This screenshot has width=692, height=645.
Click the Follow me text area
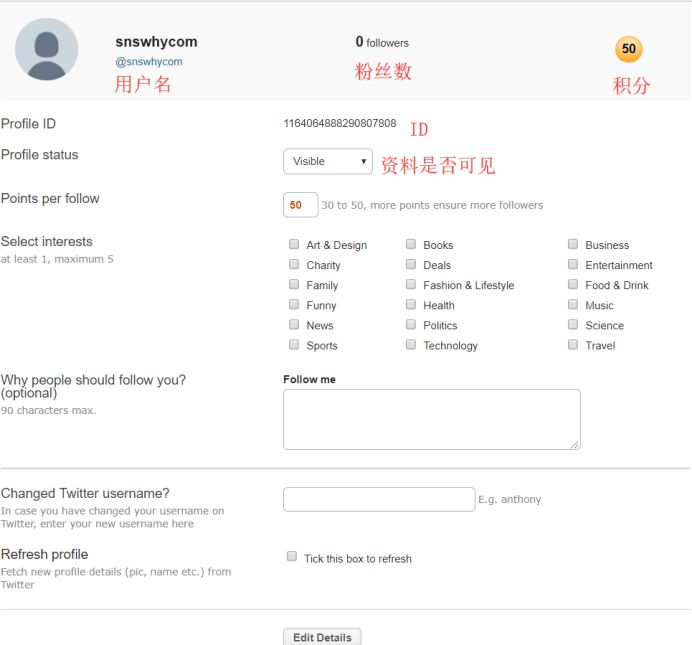coord(432,419)
